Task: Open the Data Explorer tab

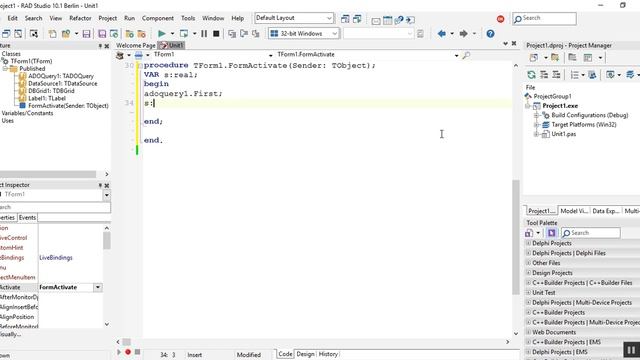Action: tap(605, 211)
